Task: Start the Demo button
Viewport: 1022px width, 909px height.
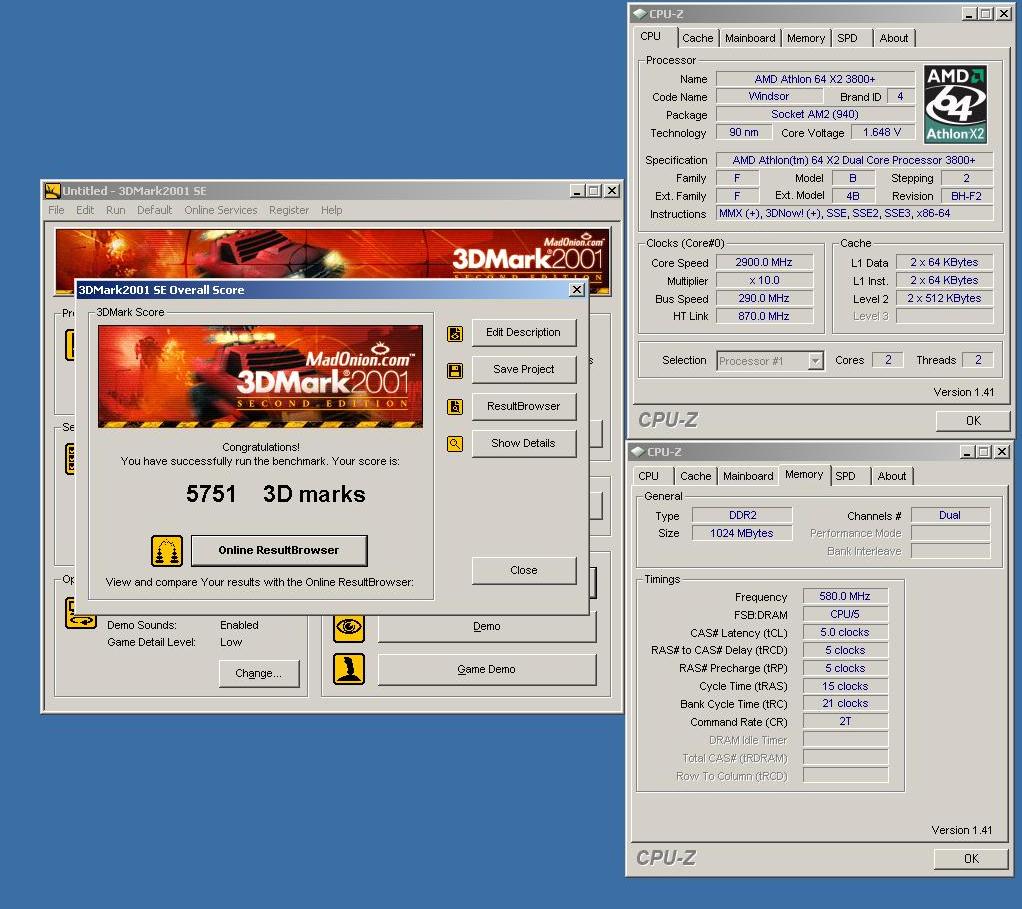Action: (x=487, y=627)
